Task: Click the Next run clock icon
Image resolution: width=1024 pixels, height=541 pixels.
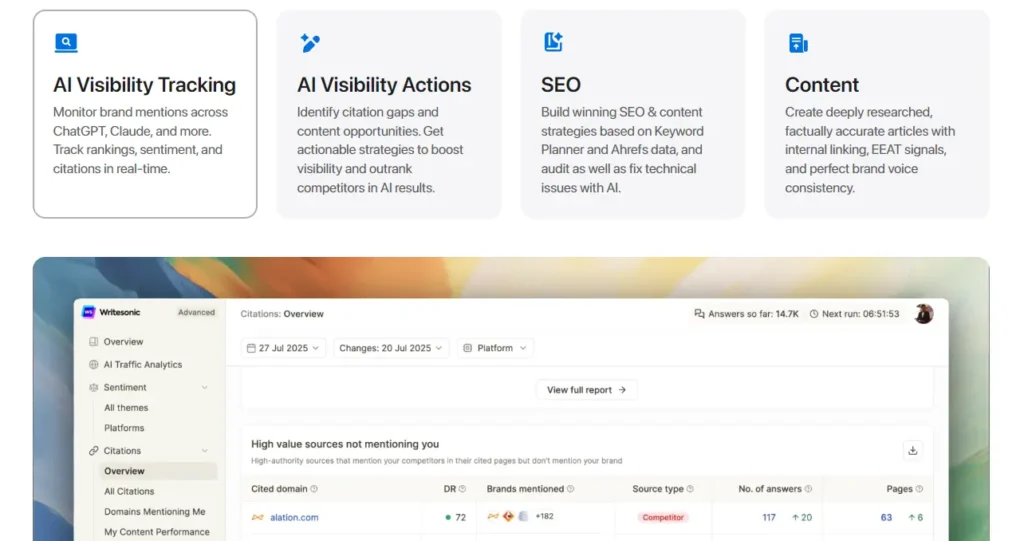Action: (814, 314)
